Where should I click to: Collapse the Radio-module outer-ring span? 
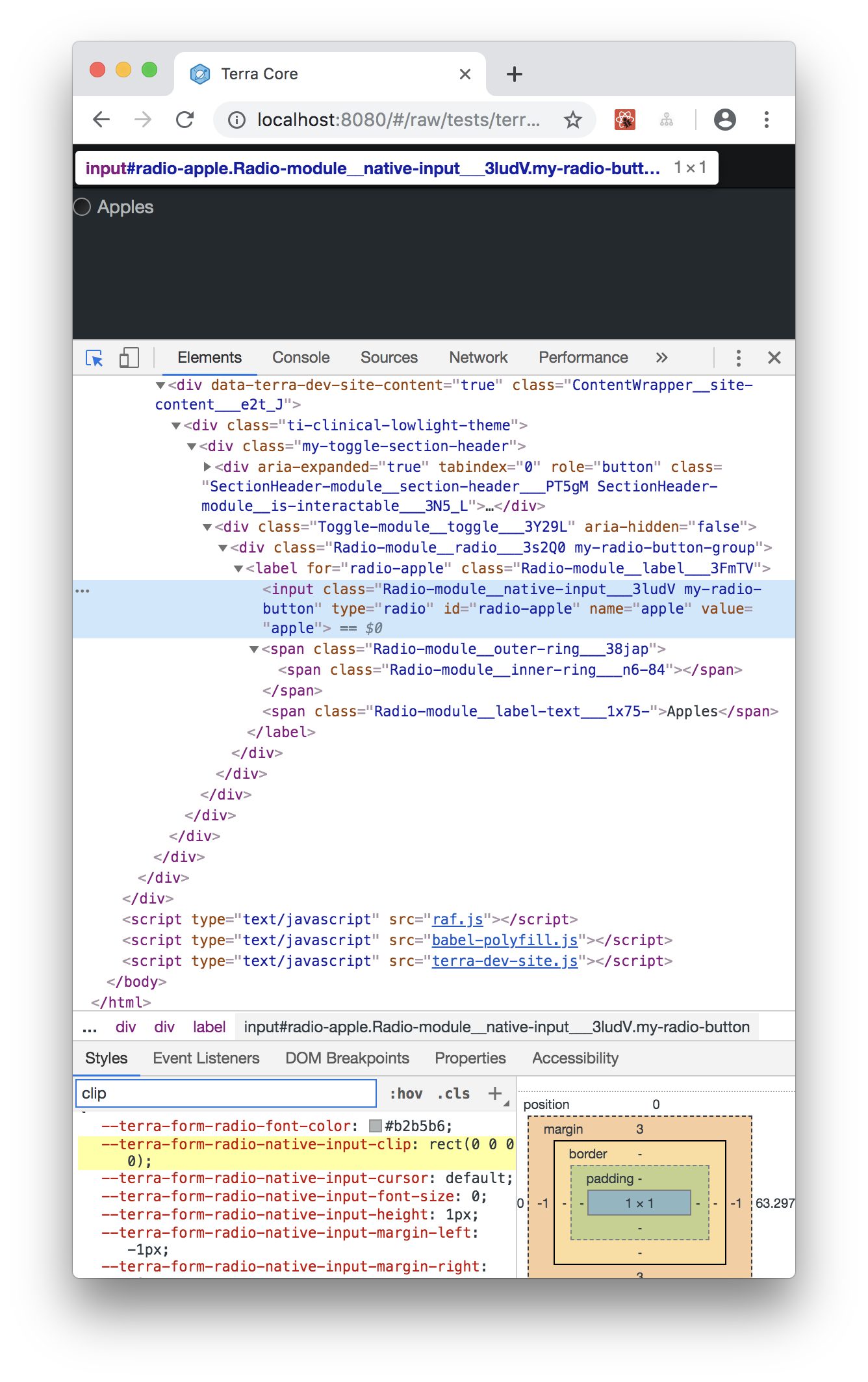254,649
